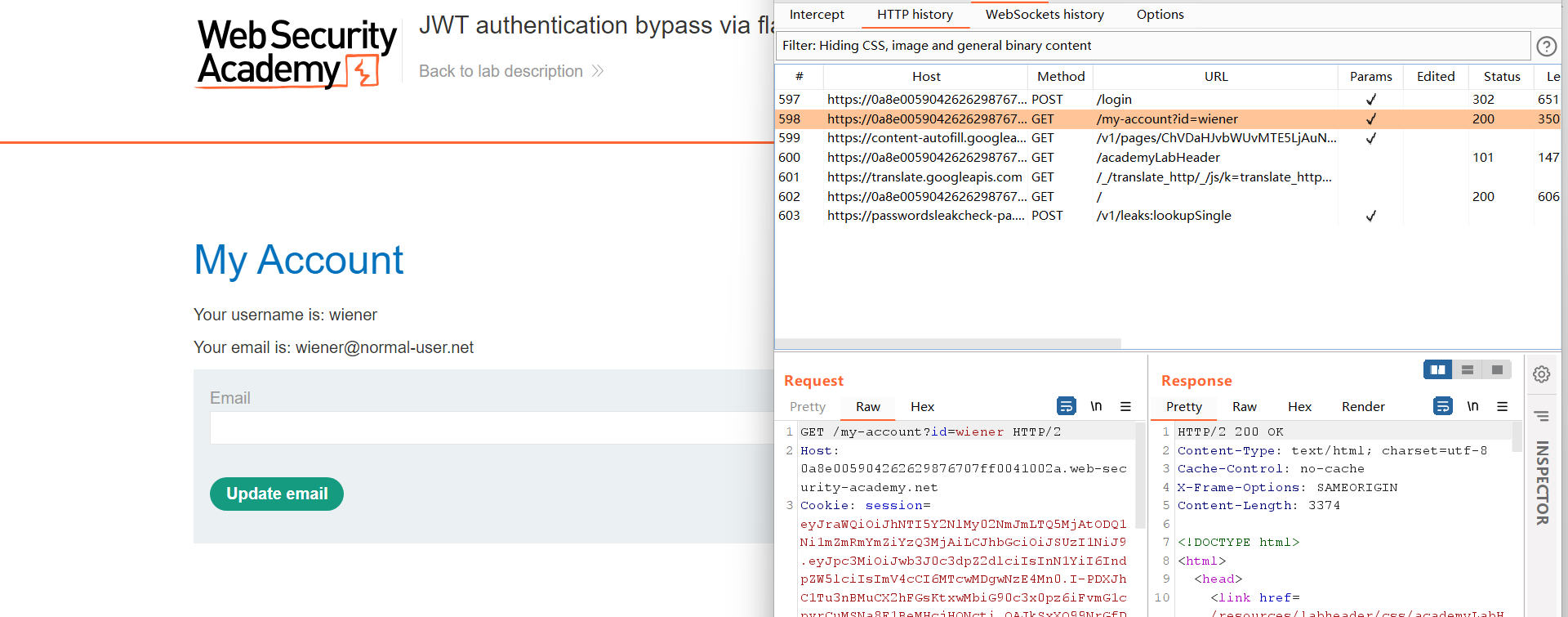
Task: Sort by the Status column header
Action: pyautogui.click(x=1501, y=76)
